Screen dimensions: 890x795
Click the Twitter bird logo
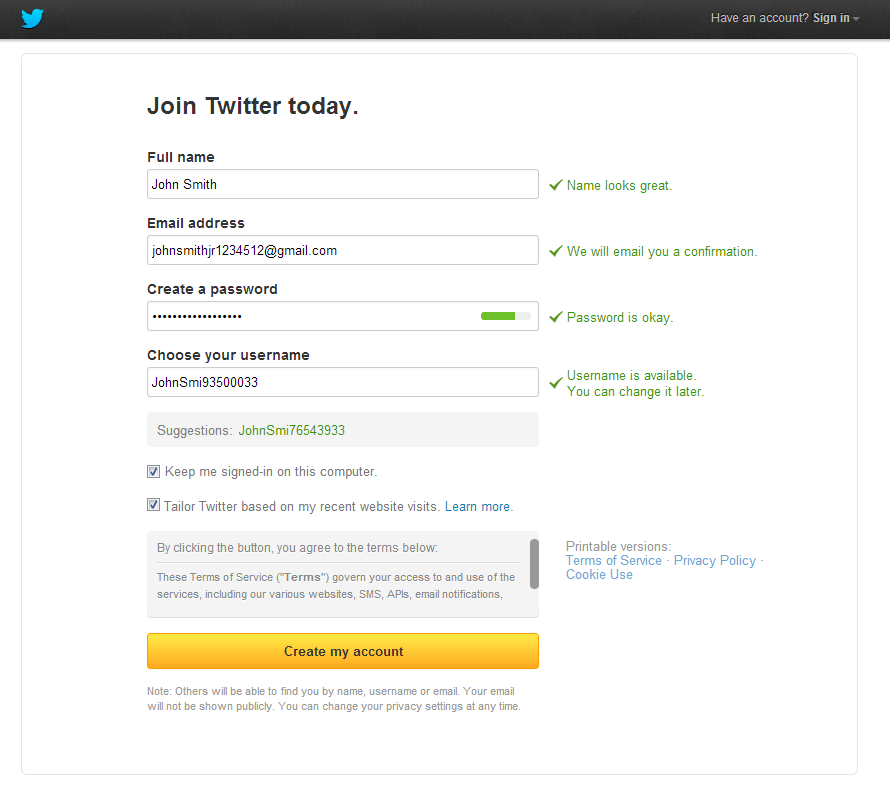(31, 18)
